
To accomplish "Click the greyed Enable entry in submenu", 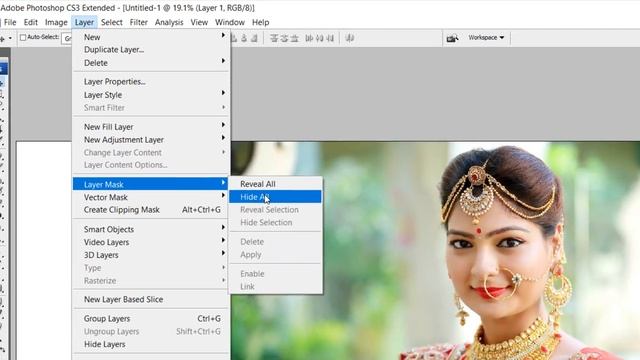I will (x=276, y=273).
